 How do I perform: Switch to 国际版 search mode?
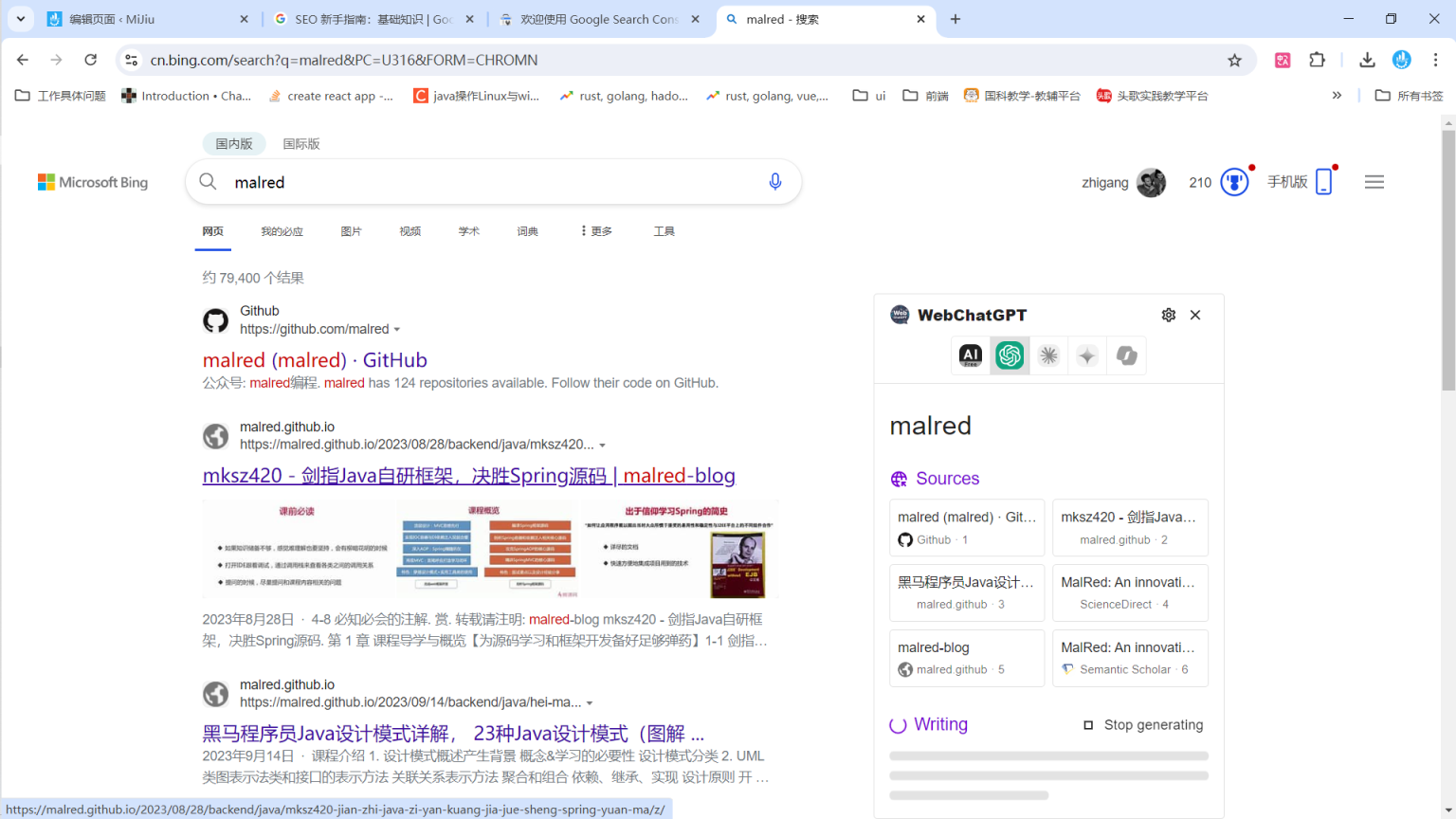click(301, 144)
